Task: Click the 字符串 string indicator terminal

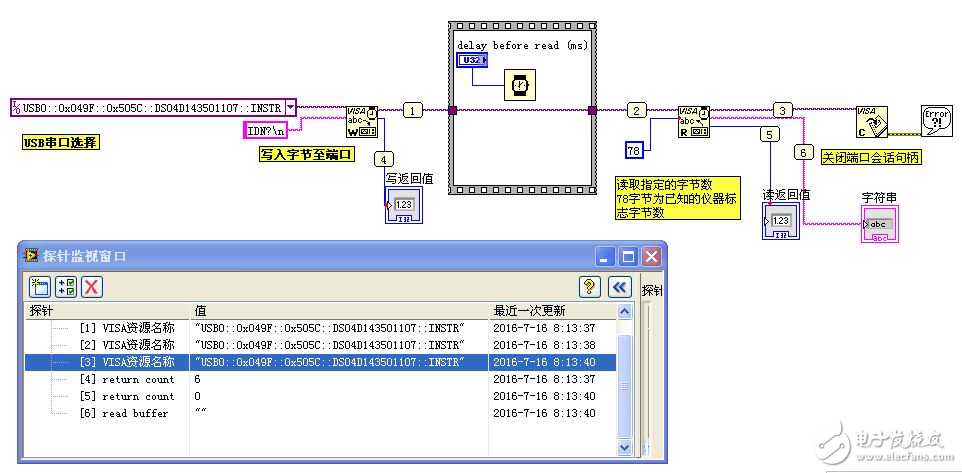Action: (x=880, y=225)
